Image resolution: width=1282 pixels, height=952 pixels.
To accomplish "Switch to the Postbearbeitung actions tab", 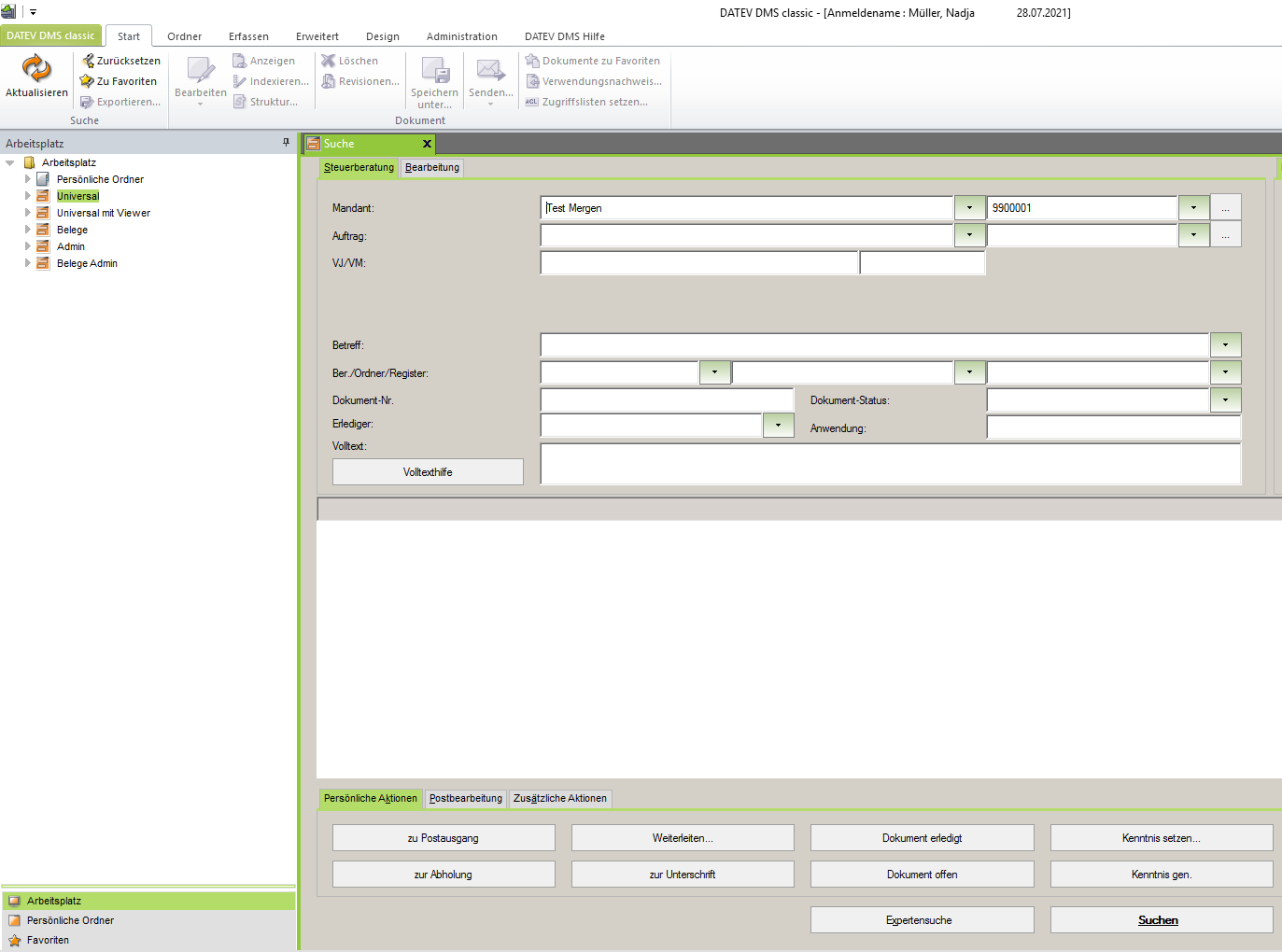I will pyautogui.click(x=466, y=799).
